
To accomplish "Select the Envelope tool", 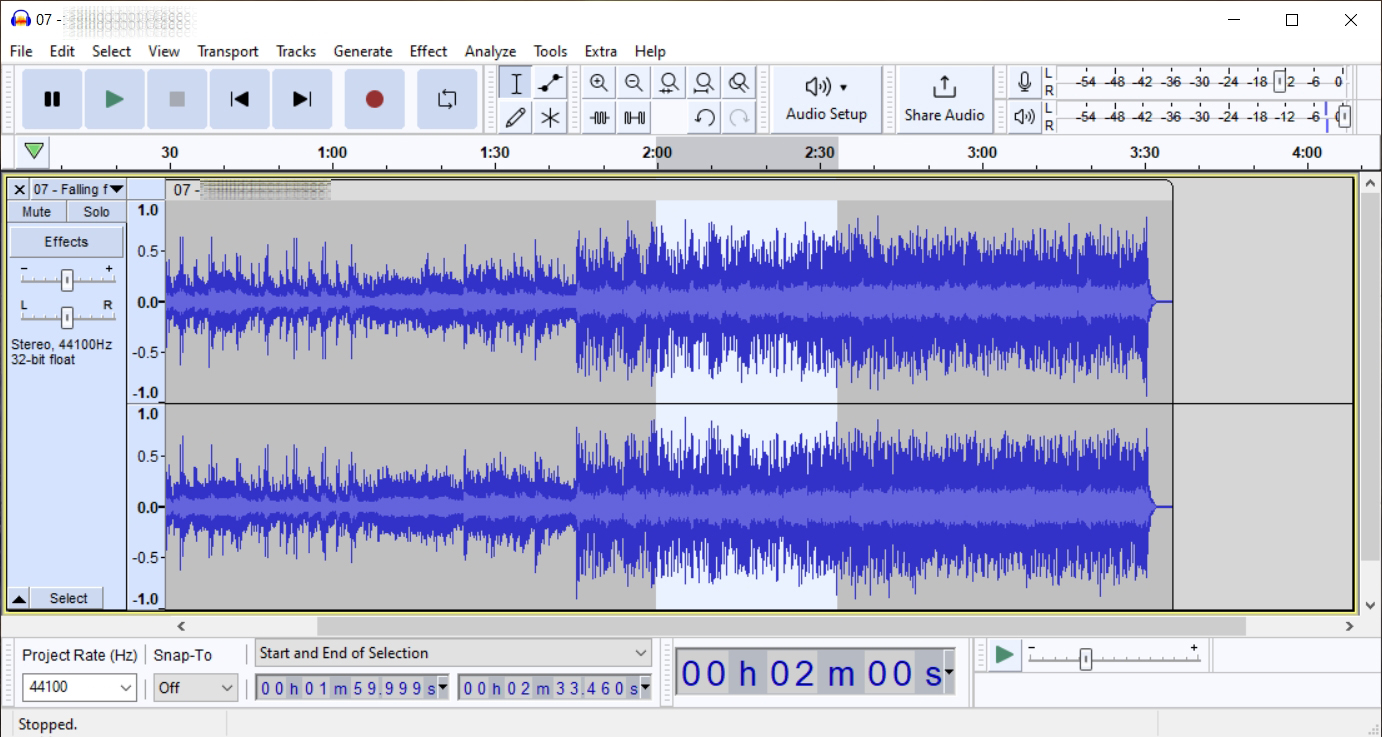I will click(550, 83).
